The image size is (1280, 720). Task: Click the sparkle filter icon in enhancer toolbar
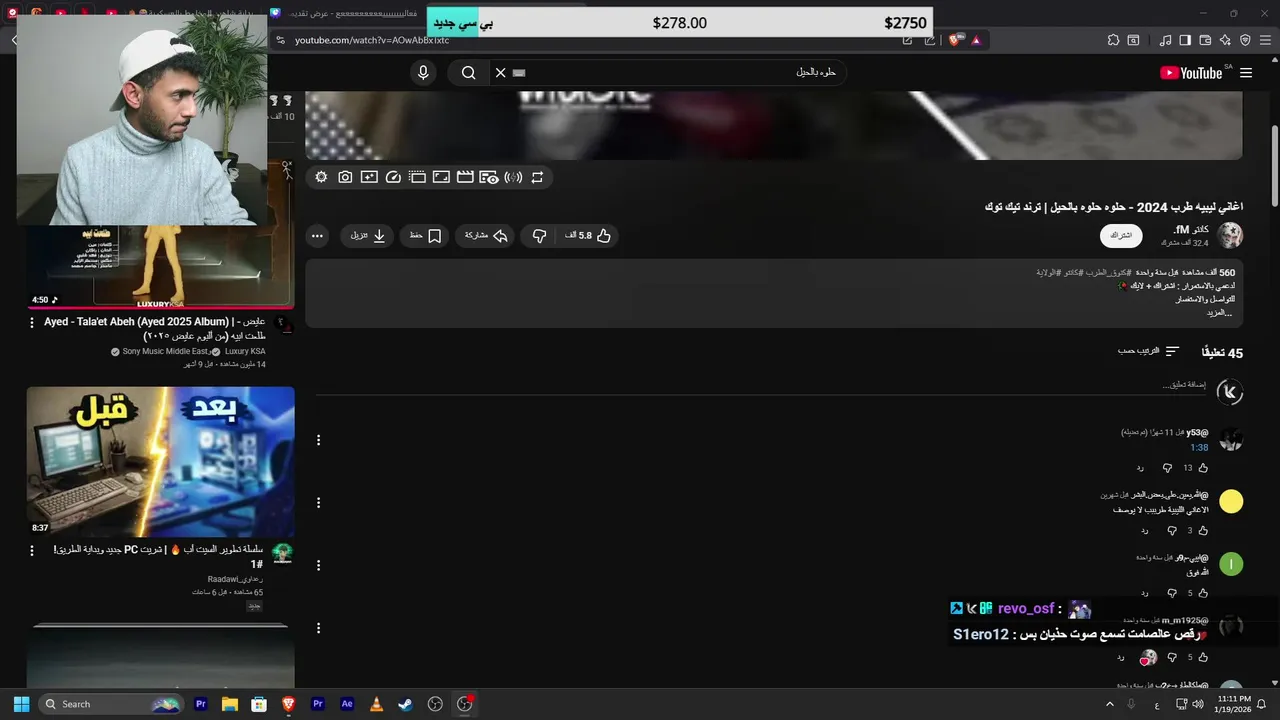coord(369,177)
